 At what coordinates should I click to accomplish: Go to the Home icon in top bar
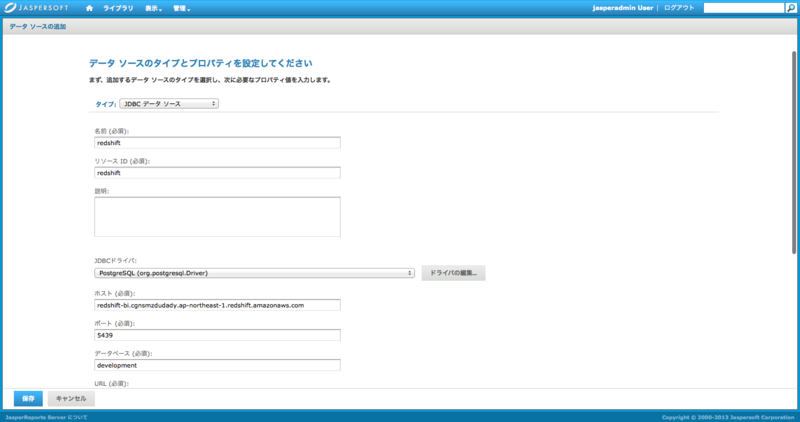[90, 8]
